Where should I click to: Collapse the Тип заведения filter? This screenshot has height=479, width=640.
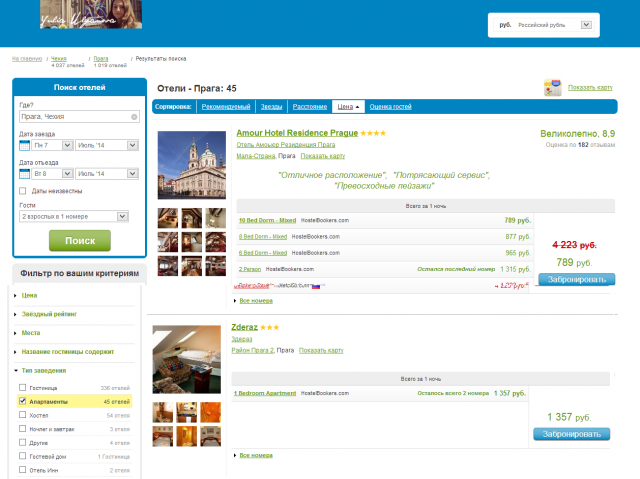pyautogui.click(x=43, y=370)
